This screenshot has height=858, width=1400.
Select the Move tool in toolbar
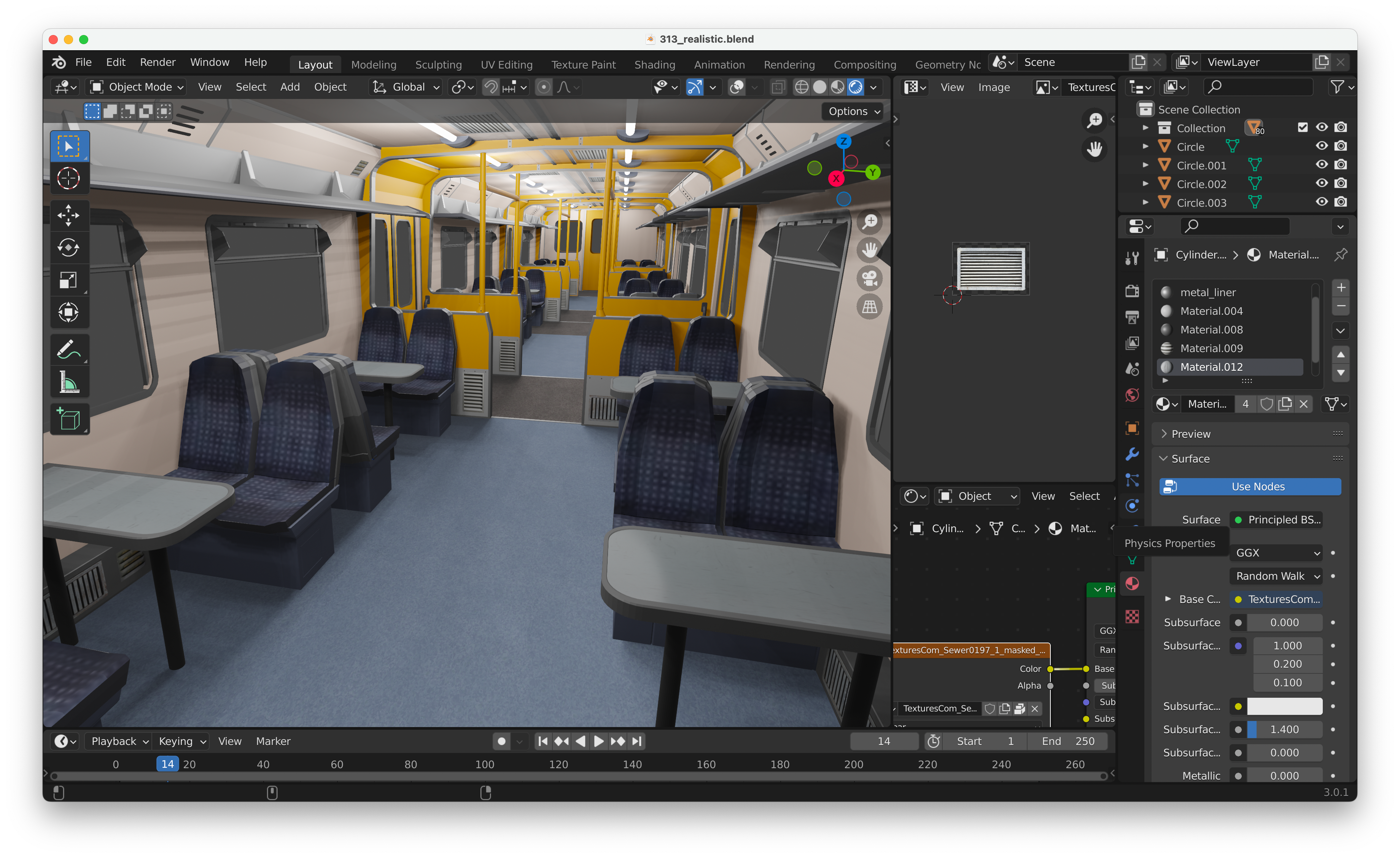[x=68, y=215]
